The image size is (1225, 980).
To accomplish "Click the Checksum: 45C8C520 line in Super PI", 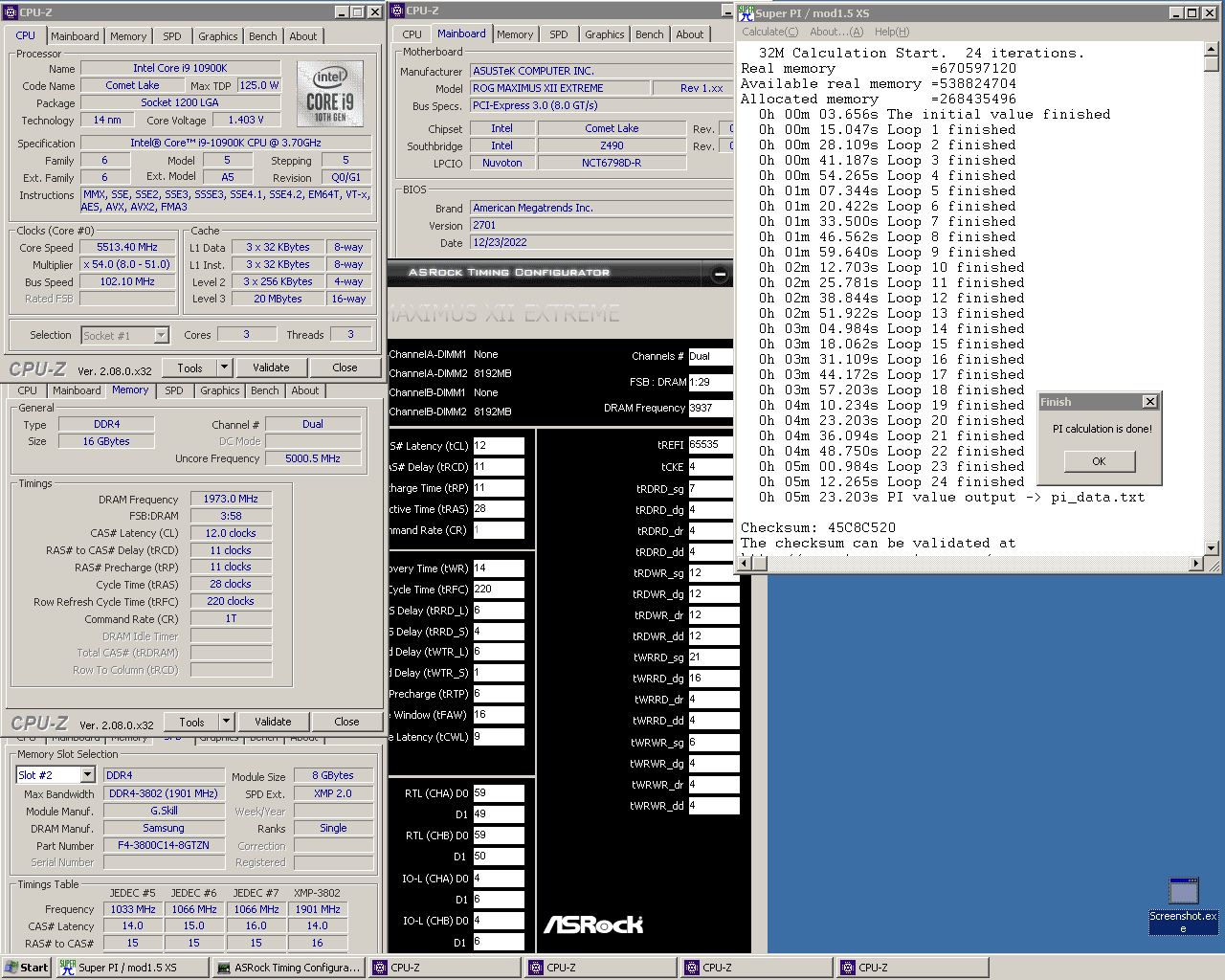I will pyautogui.click(x=818, y=527).
